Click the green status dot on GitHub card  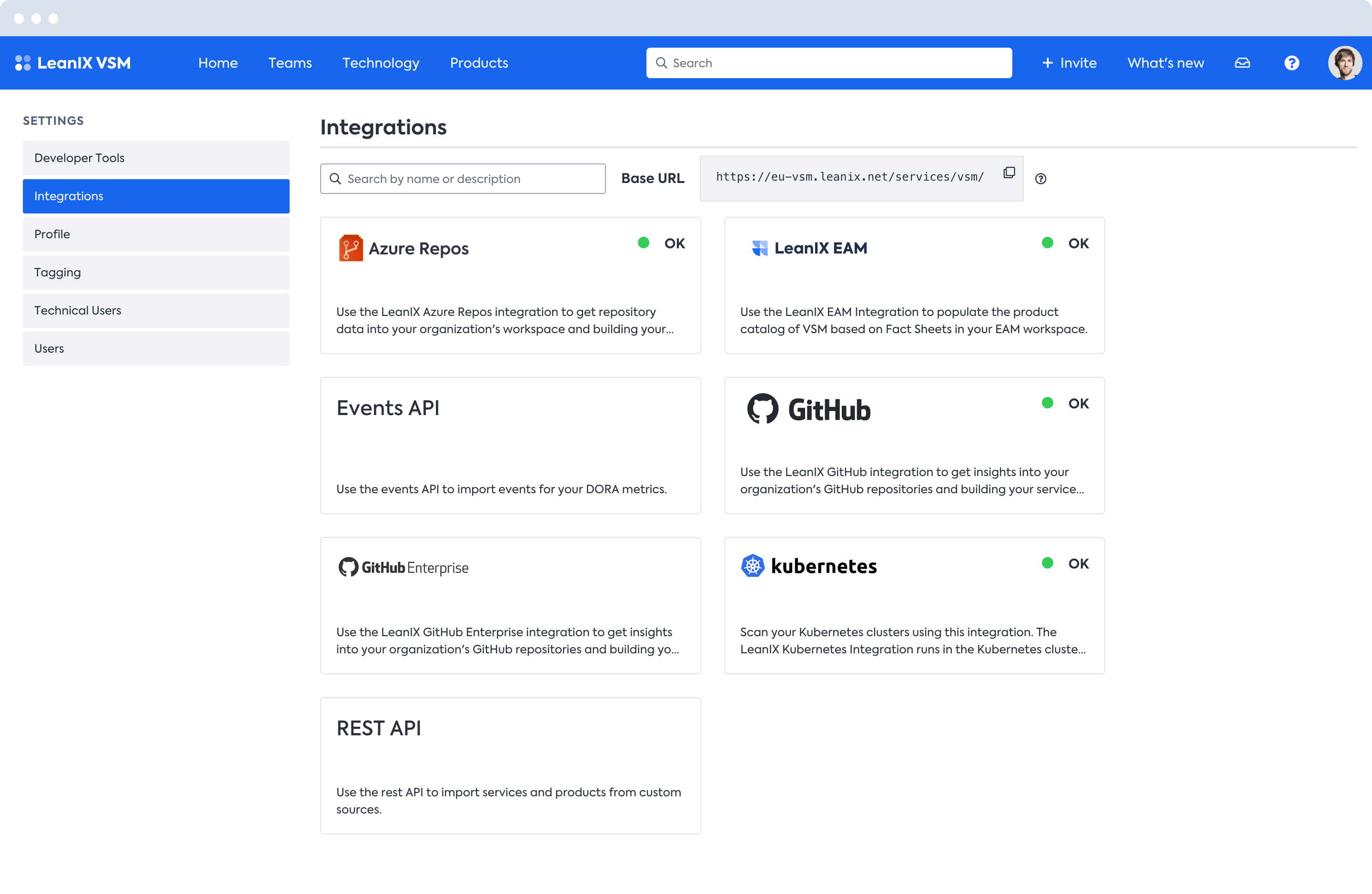1048,403
